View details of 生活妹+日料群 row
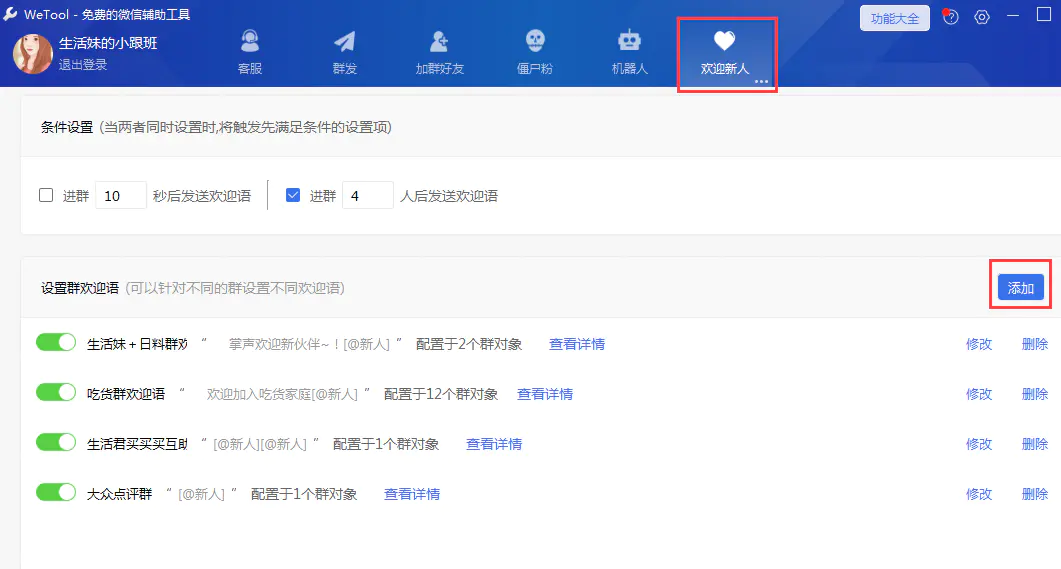The width and height of the screenshot is (1061, 569). [x=577, y=344]
